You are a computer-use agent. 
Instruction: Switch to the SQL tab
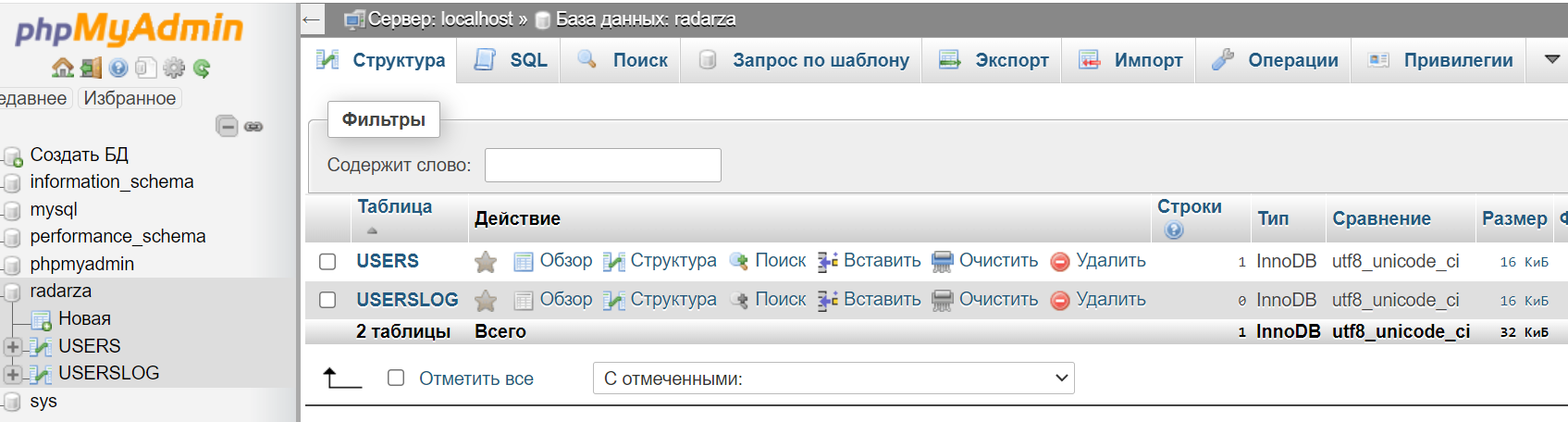pyautogui.click(x=511, y=60)
